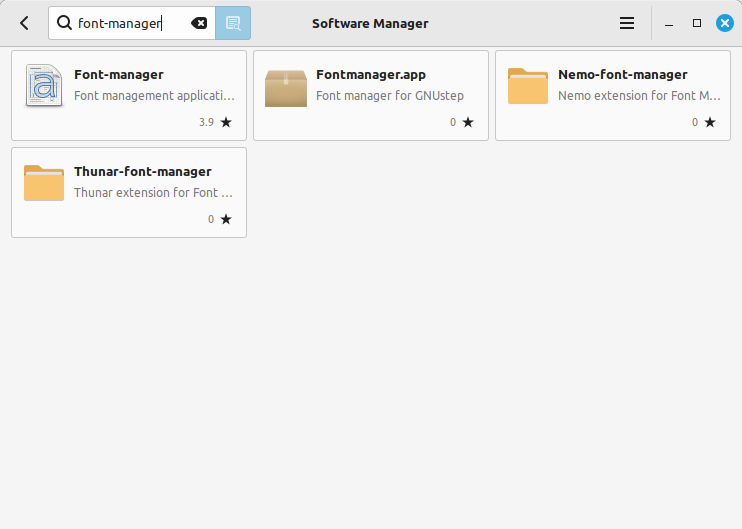Viewport: 742px width, 529px height.
Task: Select the Fontmanager.app title
Action: coord(371,74)
